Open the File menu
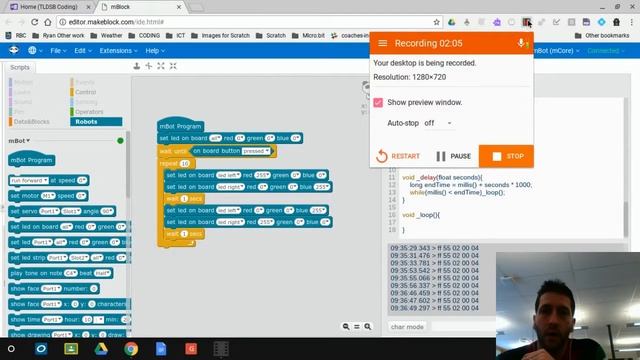The image size is (640, 360). click(58, 51)
